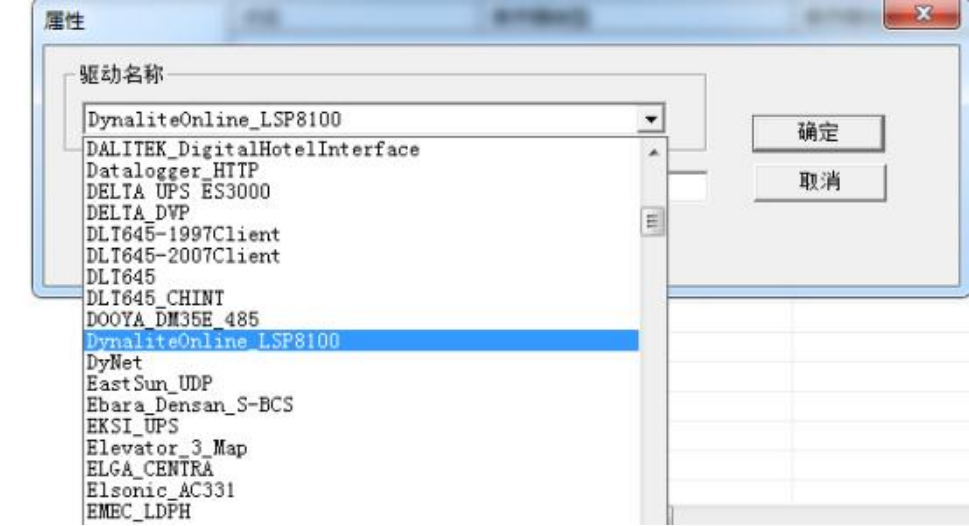Choose EMEC_LDPH driver

click(x=362, y=511)
